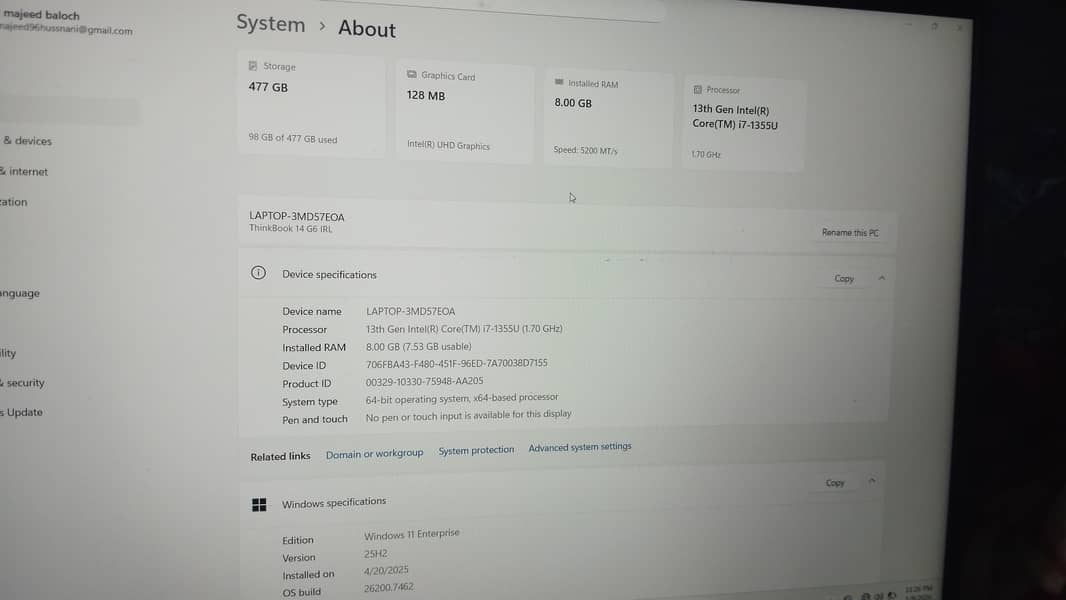Open the '& devices' sidebar item
Viewport: 1066px width, 600px height.
pyautogui.click(x=27, y=141)
